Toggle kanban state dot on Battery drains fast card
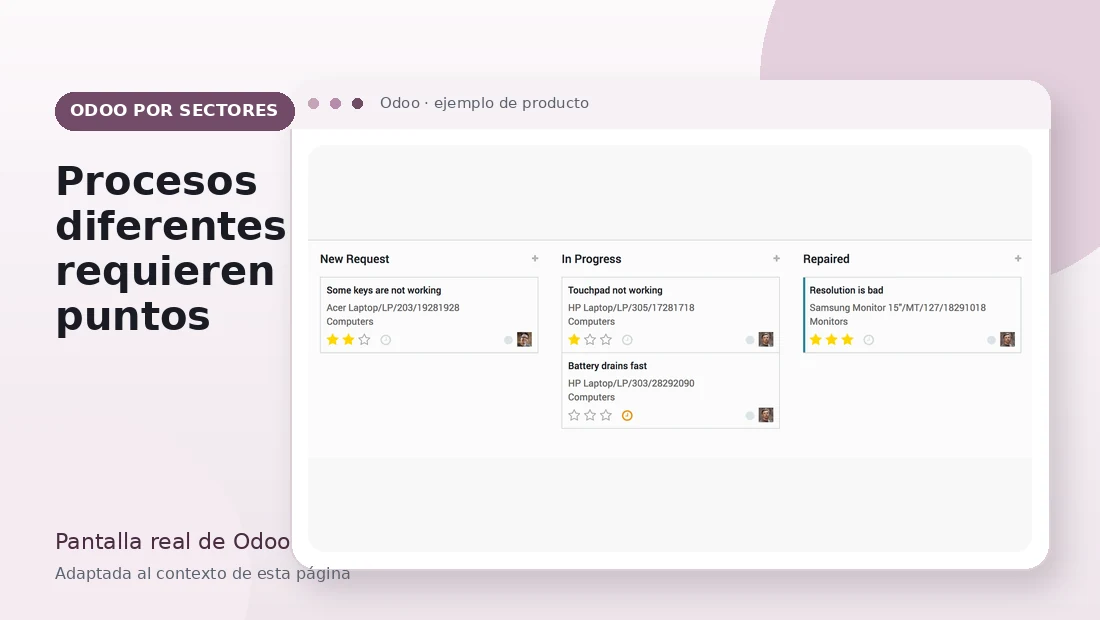The height and width of the screenshot is (620, 1100). tap(749, 416)
